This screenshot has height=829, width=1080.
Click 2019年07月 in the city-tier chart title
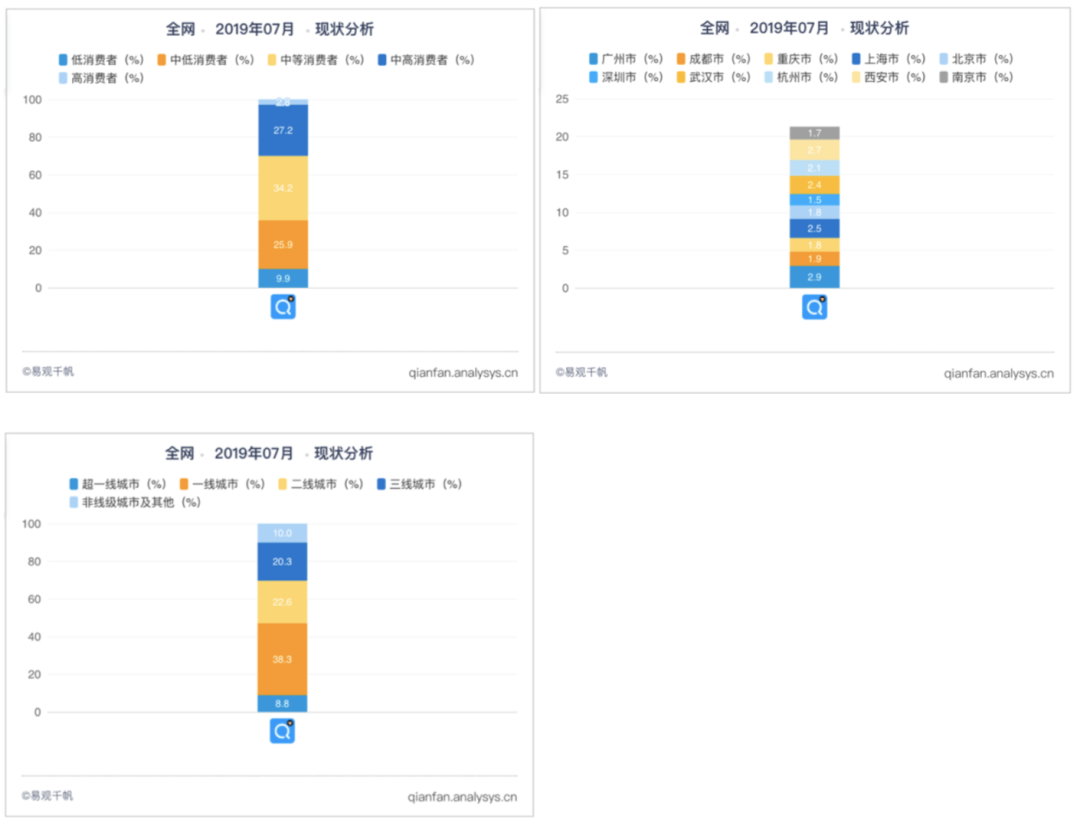(253, 453)
